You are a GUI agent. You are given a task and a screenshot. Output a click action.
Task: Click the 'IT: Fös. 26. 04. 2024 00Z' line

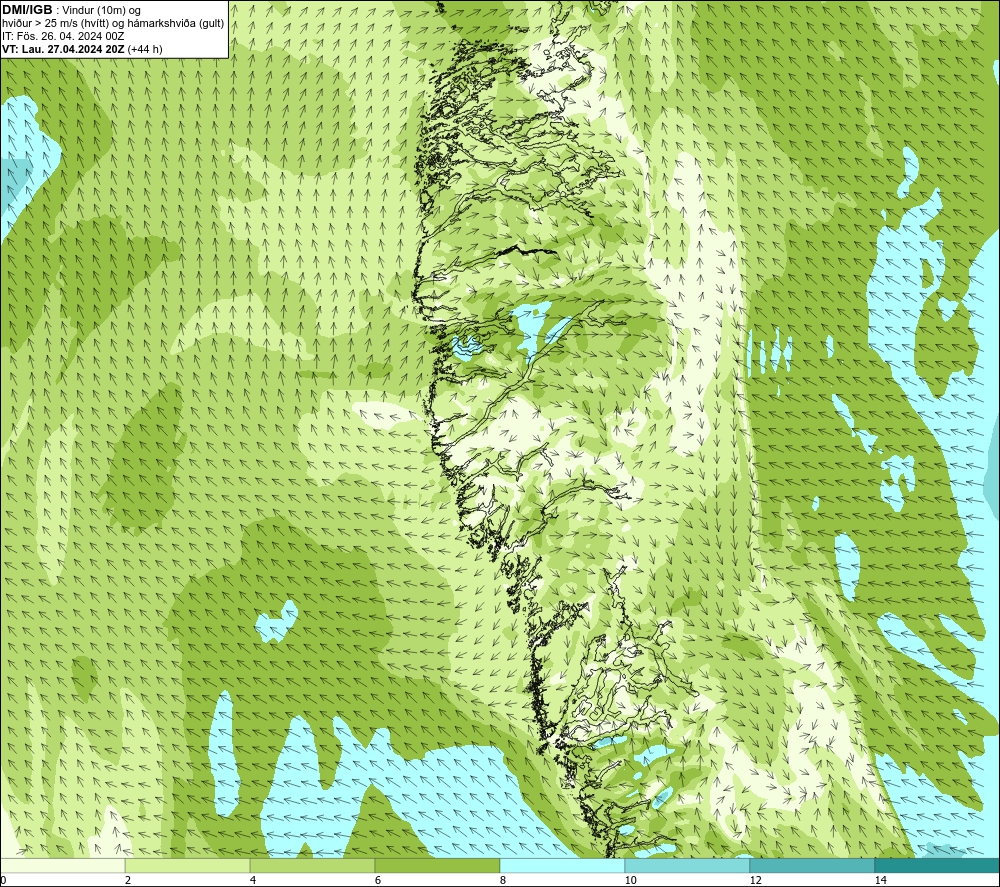coord(63,36)
